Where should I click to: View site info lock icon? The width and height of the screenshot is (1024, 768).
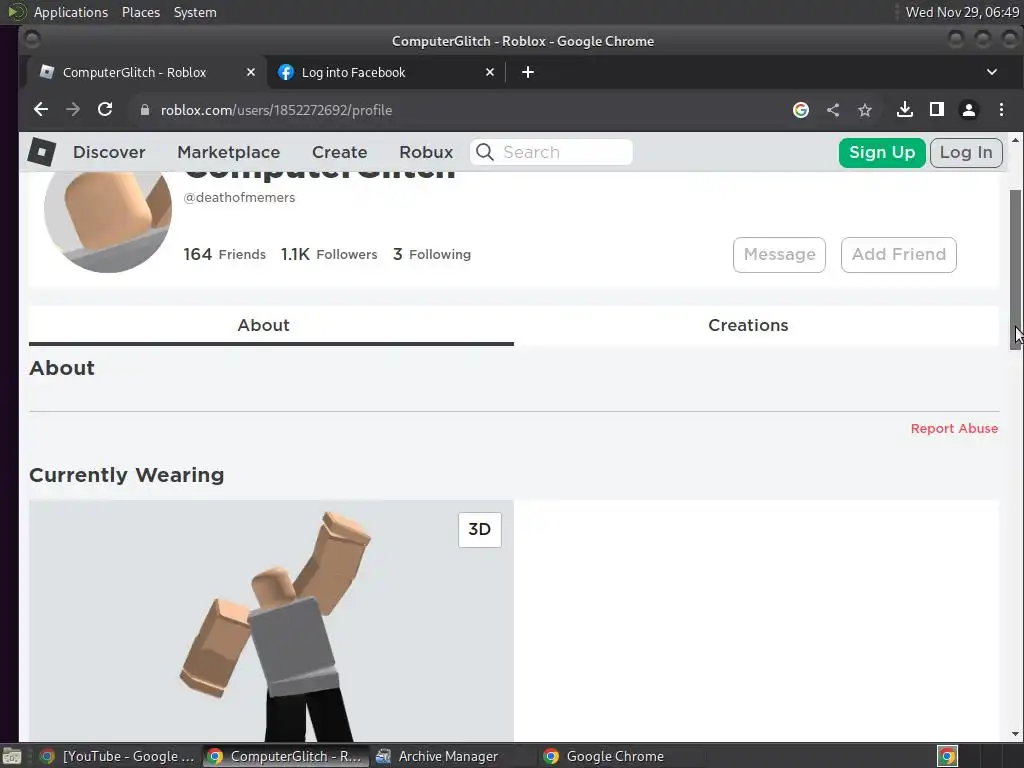(145, 110)
